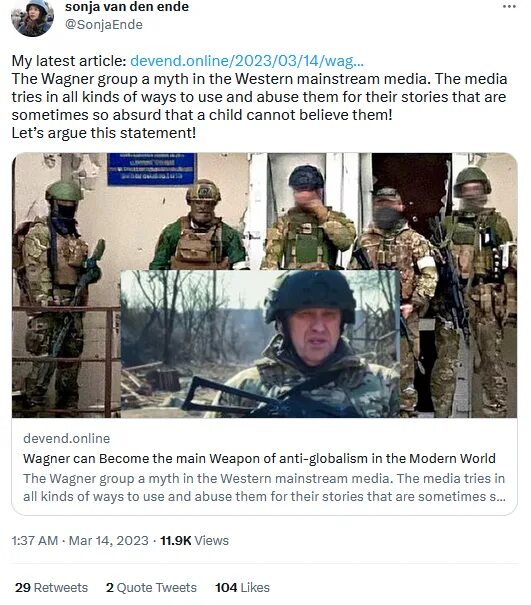The image size is (531, 605).
Task: Click the link card description text
Action: pyautogui.click(x=264, y=487)
